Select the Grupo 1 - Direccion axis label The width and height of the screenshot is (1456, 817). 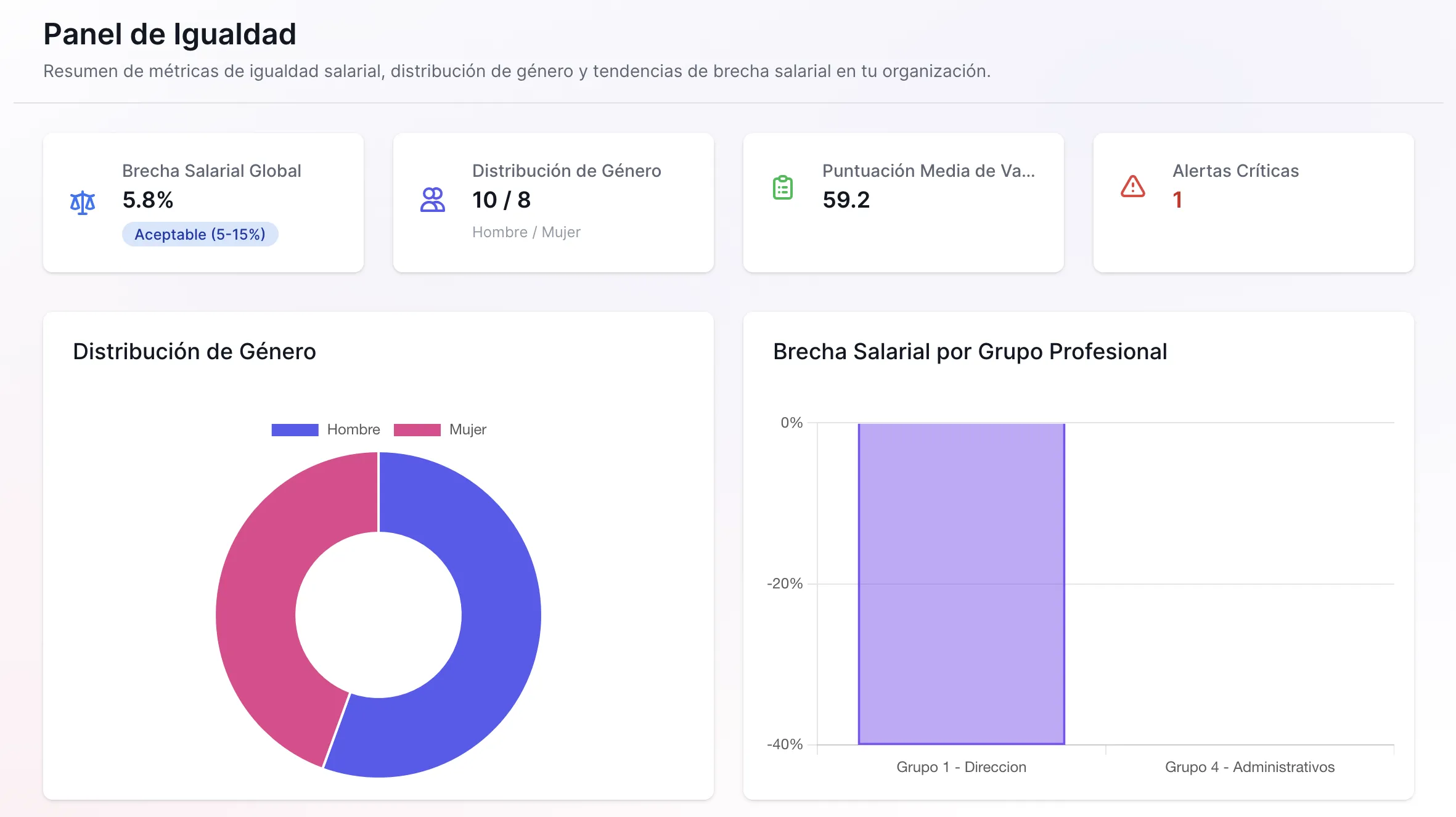962,766
